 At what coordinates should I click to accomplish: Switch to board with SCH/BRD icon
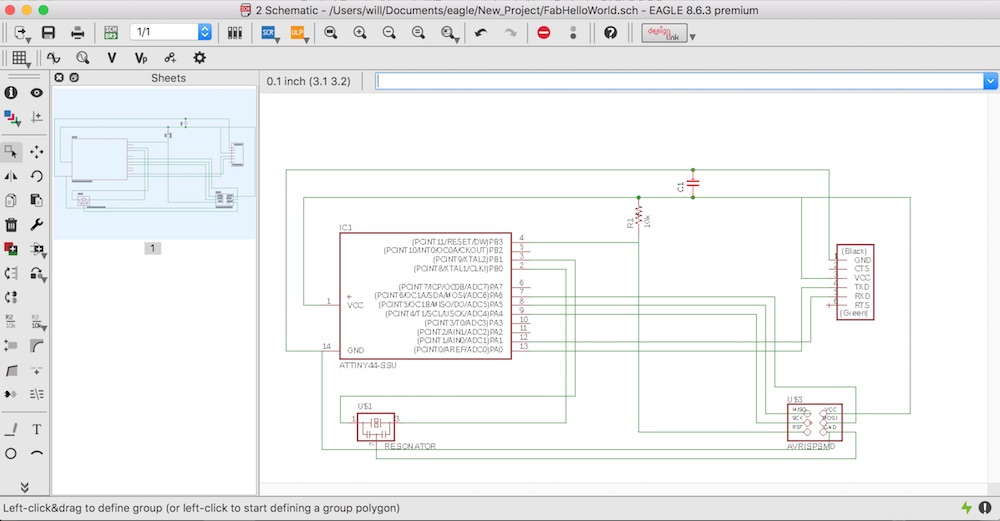point(111,33)
